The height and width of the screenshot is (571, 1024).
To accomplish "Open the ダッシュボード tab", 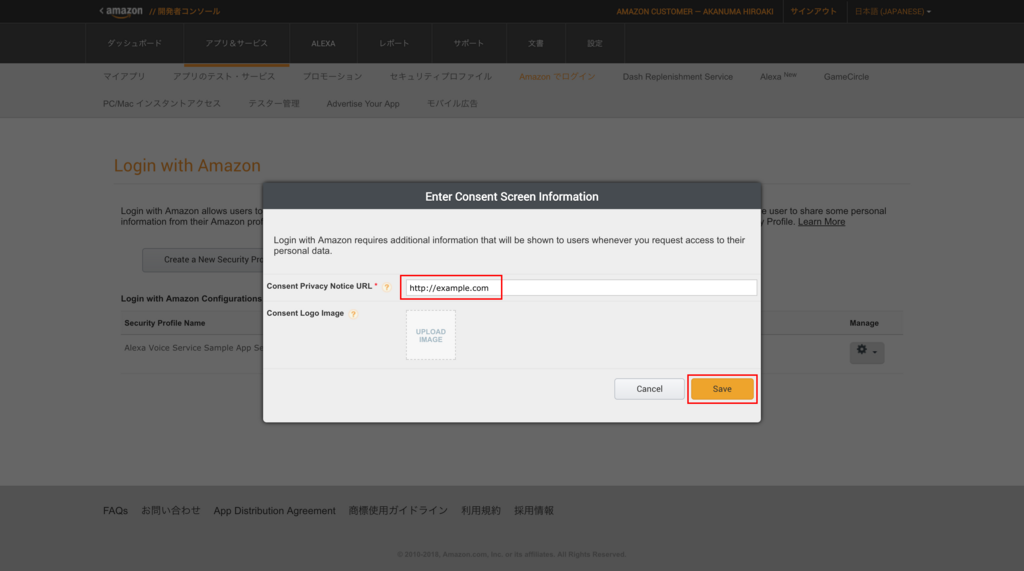I will click(x=135, y=43).
